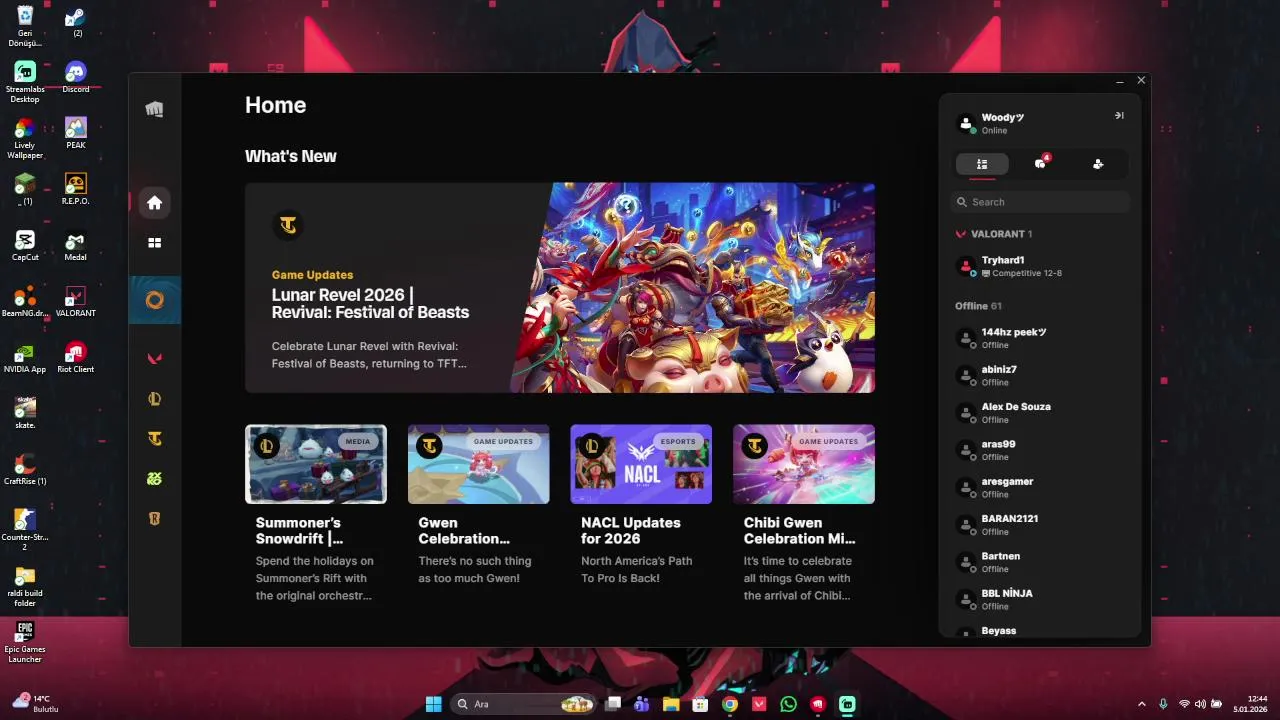Show hidden system tray icons

(x=1142, y=704)
